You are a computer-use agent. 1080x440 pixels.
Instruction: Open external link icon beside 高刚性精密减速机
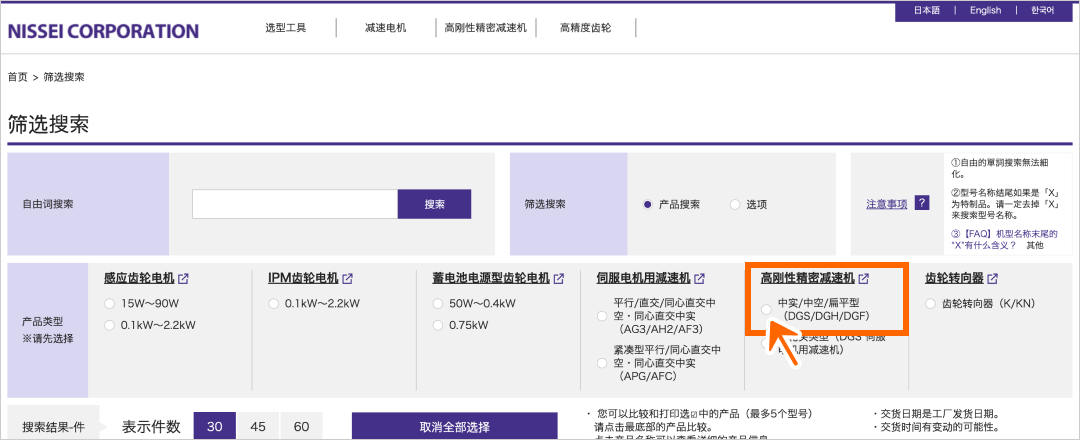coord(864,278)
